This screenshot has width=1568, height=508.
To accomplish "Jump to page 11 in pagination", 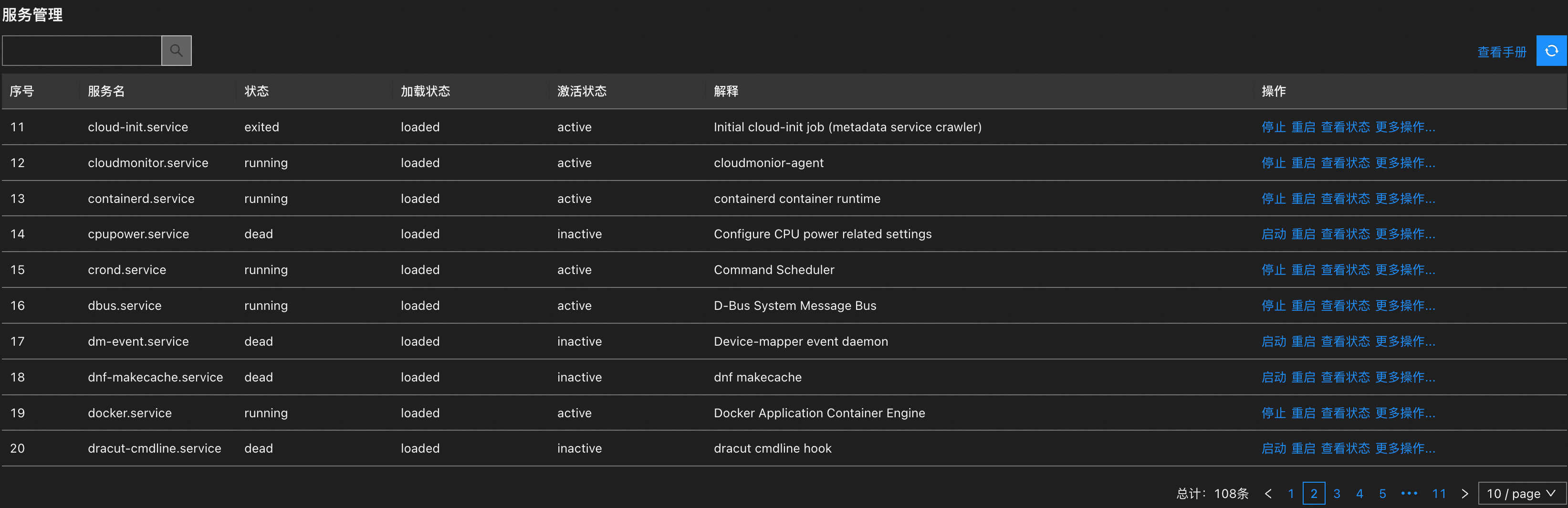I will pos(1439,493).
